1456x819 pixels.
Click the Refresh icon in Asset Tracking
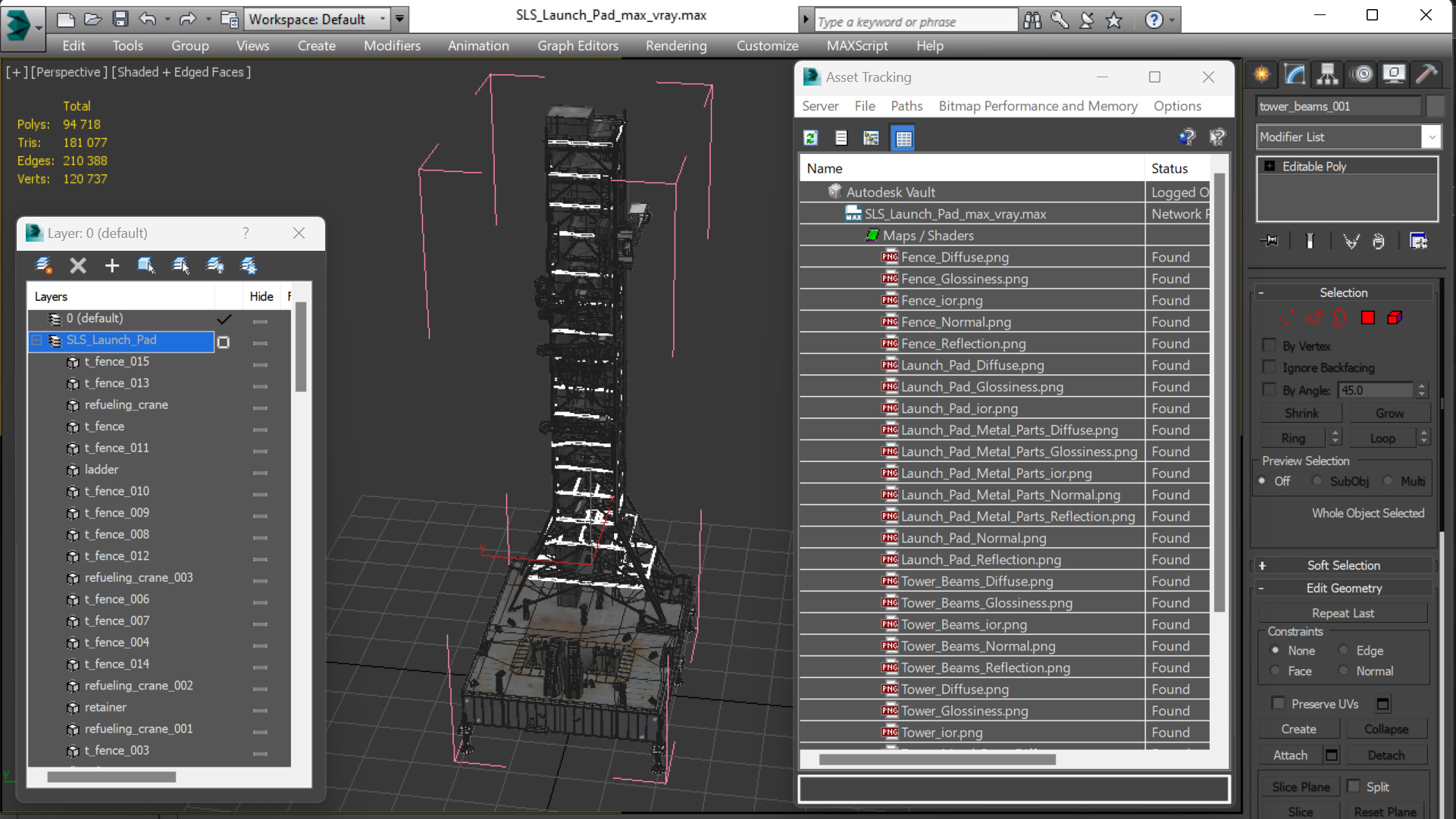[x=810, y=138]
